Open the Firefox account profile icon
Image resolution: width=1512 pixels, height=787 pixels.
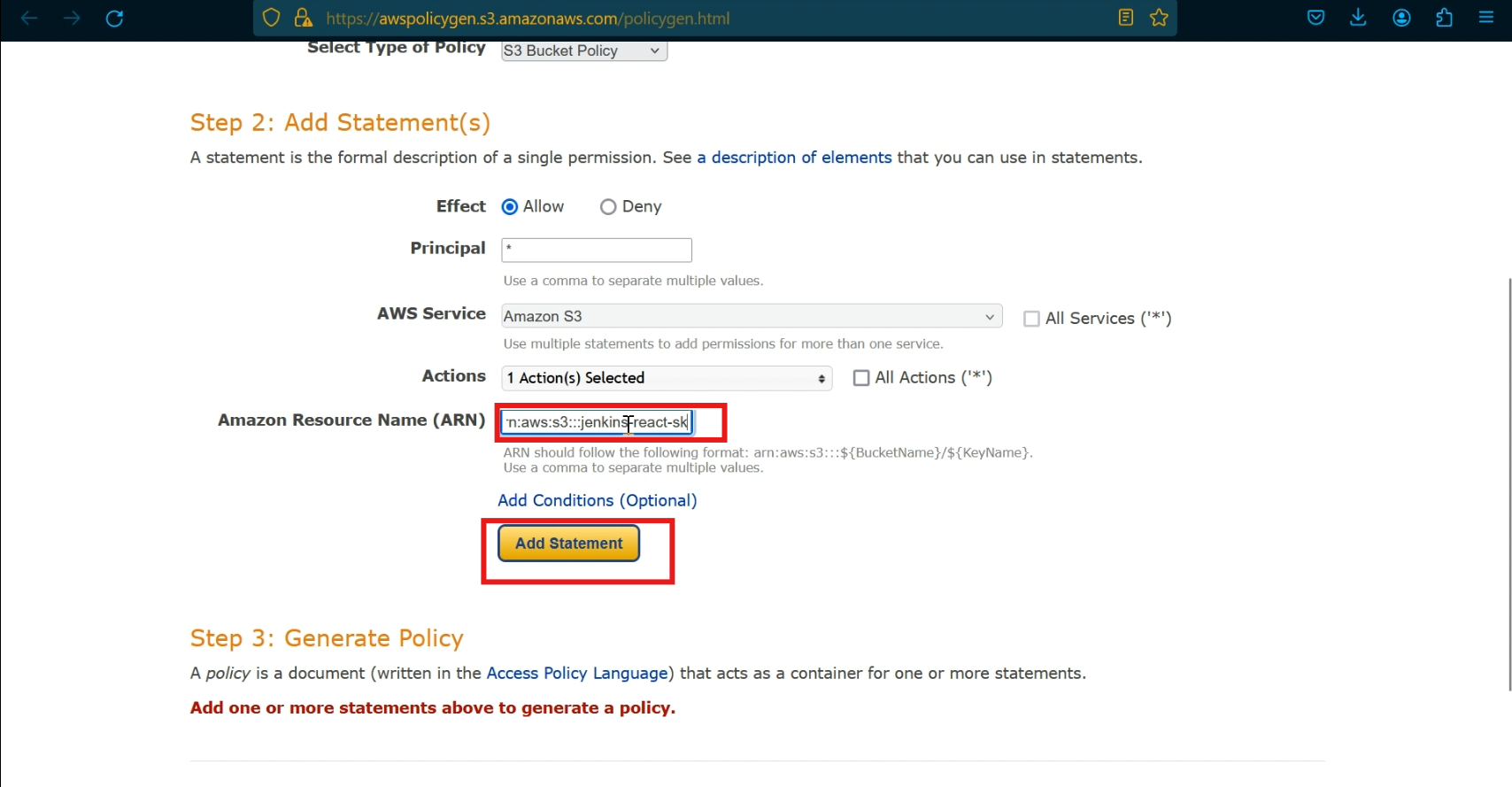point(1401,18)
